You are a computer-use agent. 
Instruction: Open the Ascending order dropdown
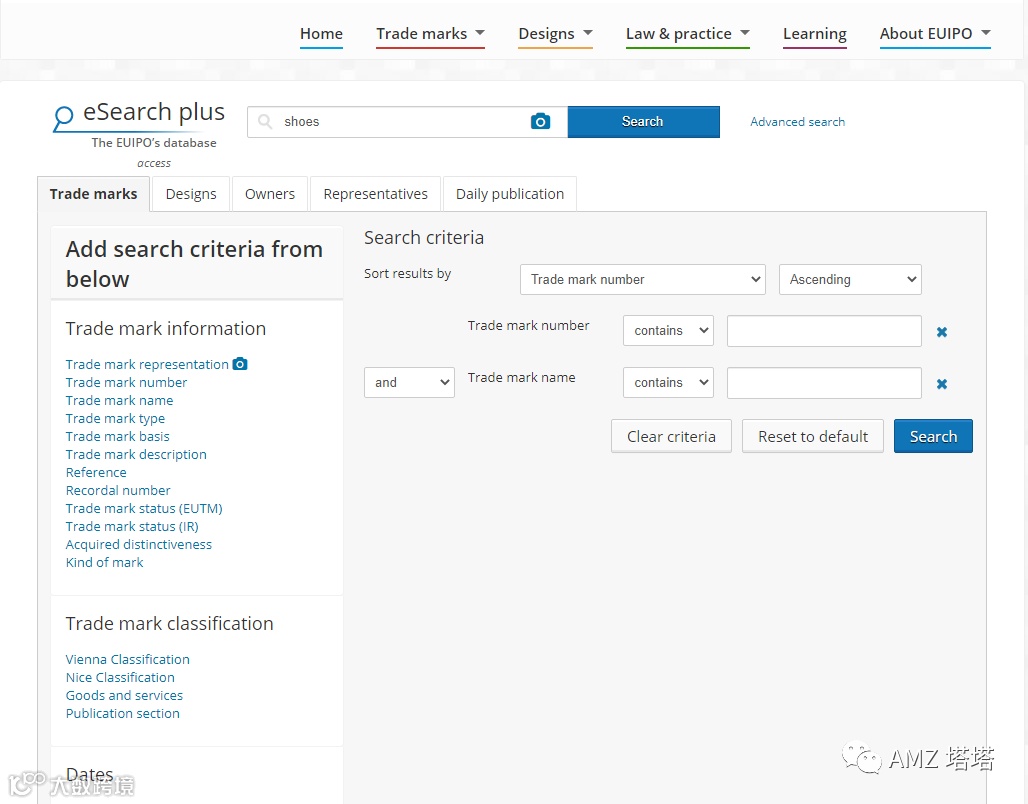pos(850,279)
